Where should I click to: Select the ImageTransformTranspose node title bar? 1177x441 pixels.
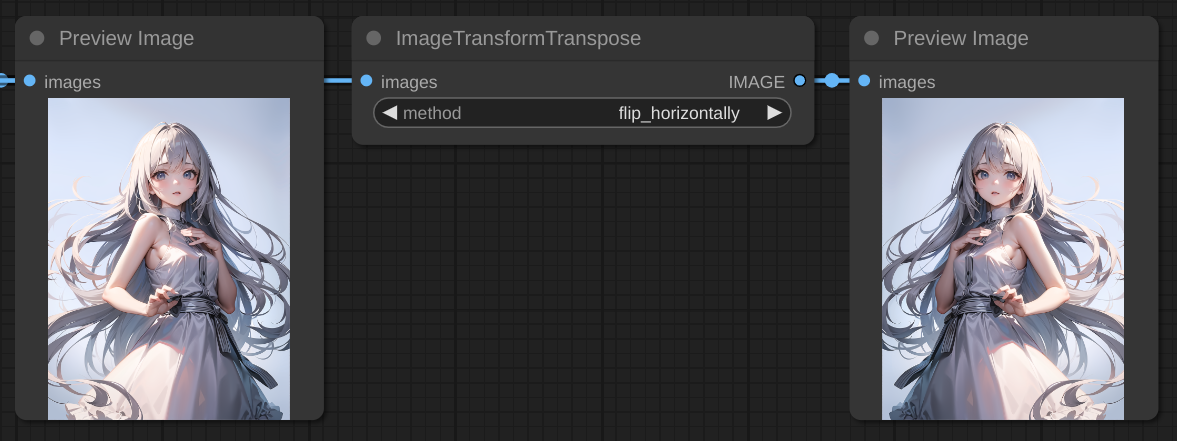click(x=580, y=39)
